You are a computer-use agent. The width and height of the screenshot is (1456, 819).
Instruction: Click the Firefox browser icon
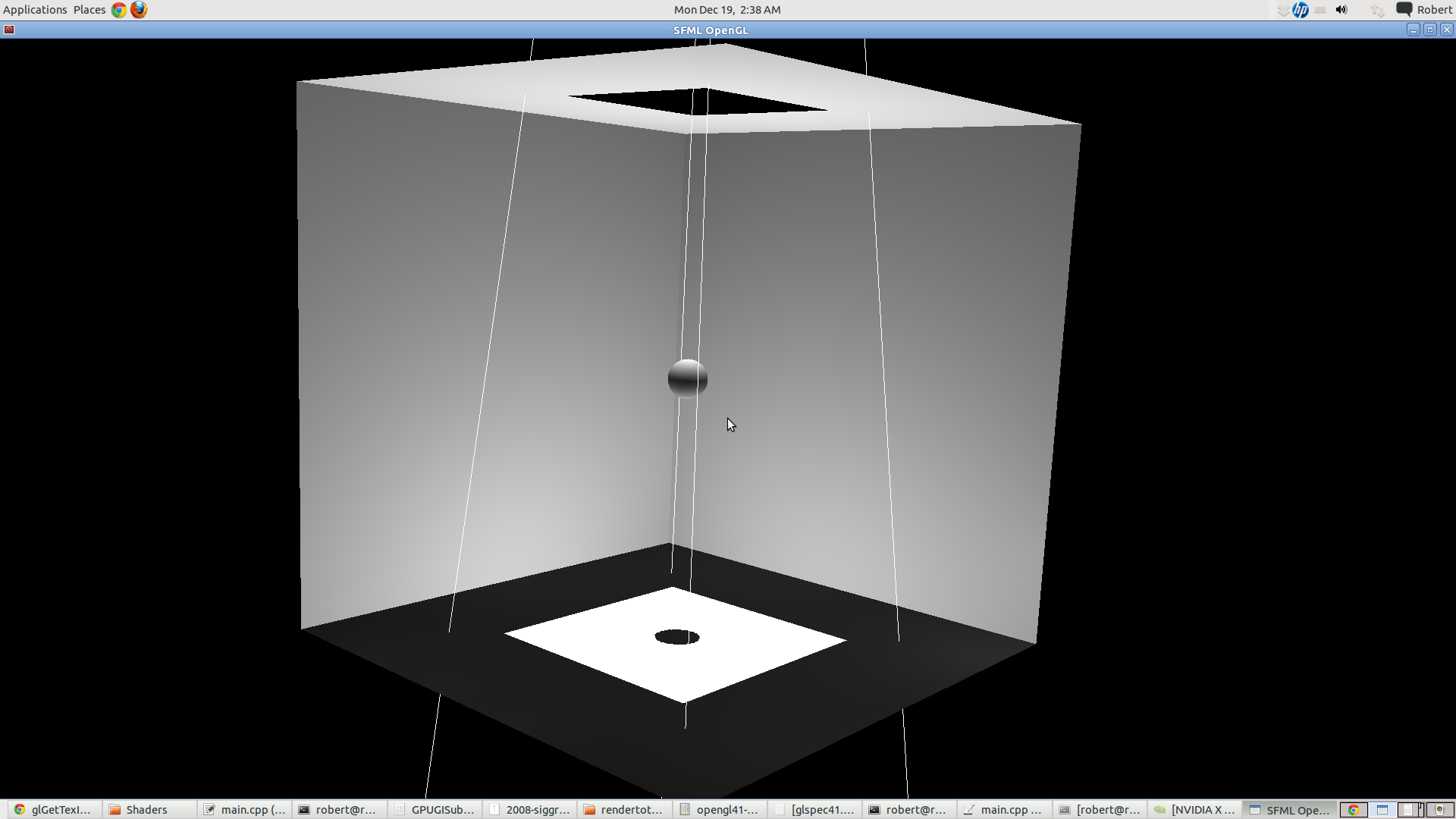tap(139, 9)
